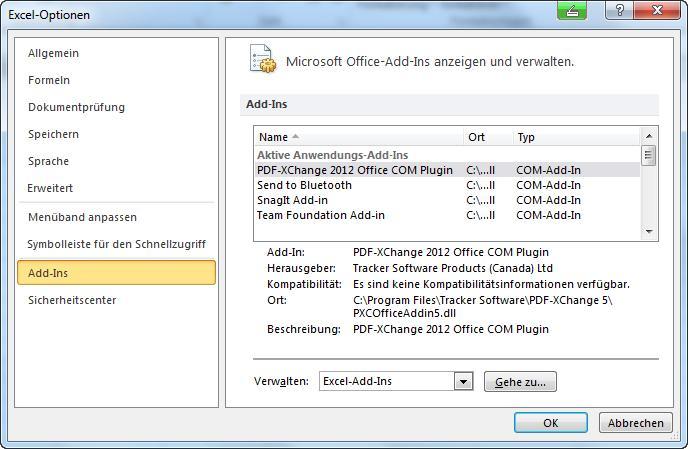Select PDF-XChange 2012 Office COM Plugin row
This screenshot has width=688, height=449.
point(447,170)
